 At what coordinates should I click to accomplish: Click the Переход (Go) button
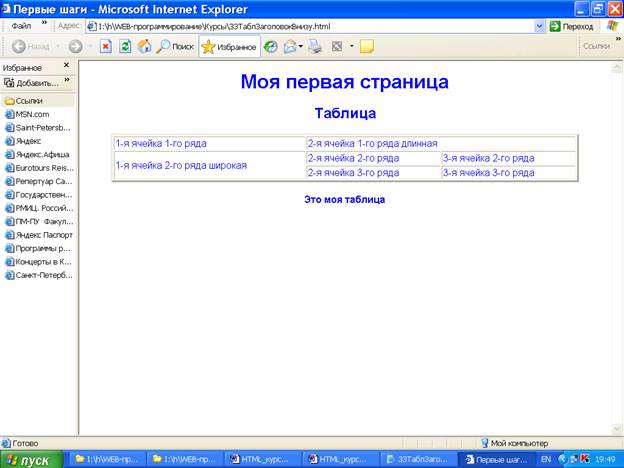click(x=571, y=27)
